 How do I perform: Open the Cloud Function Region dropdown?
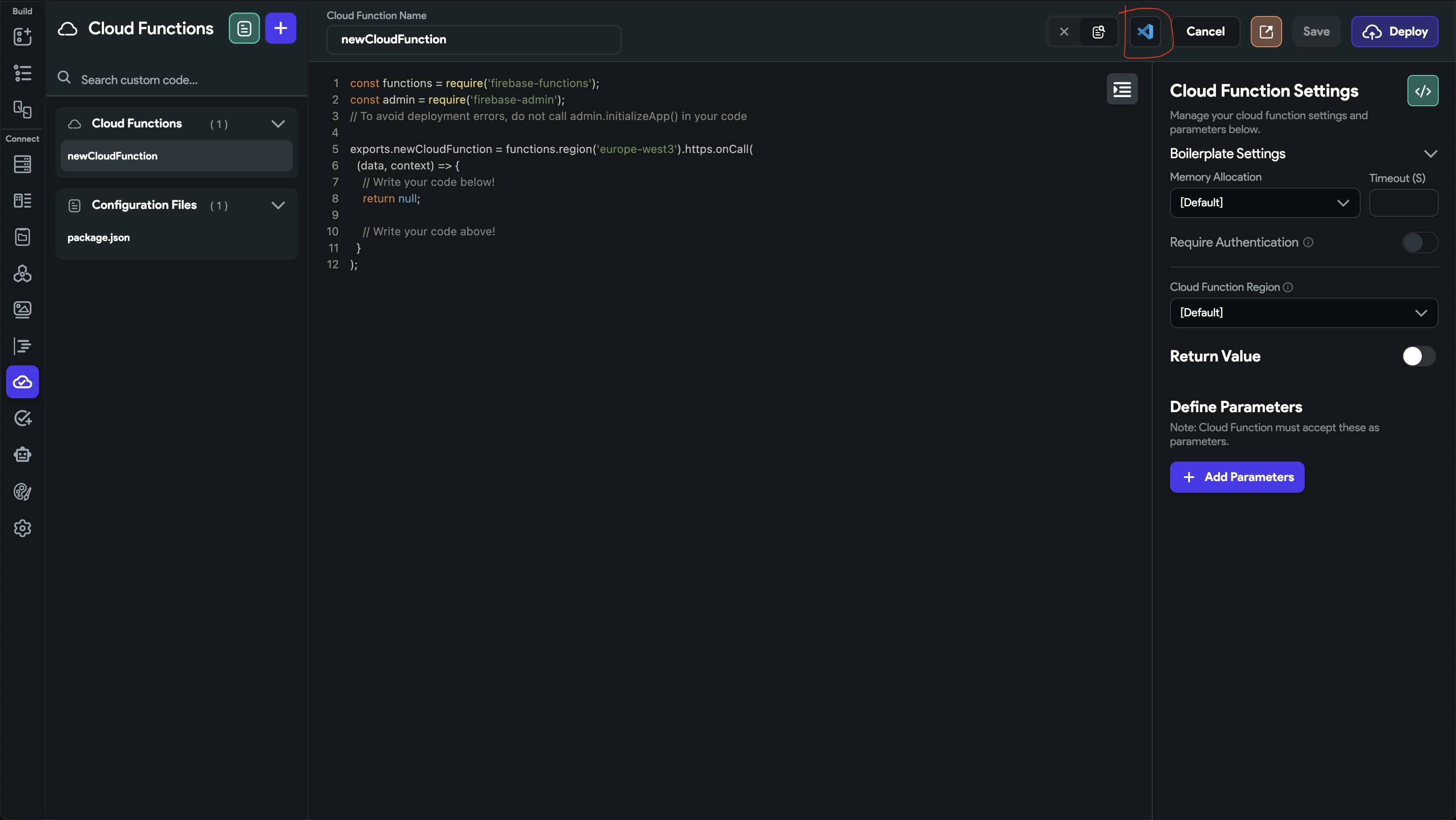click(1303, 312)
